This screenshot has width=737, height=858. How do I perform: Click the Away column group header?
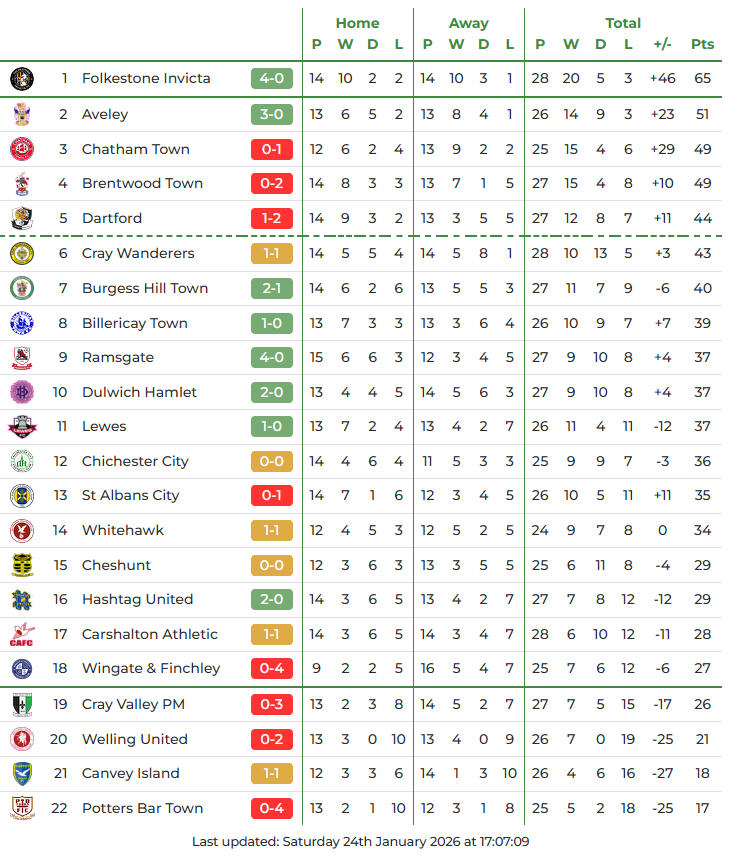click(x=468, y=23)
